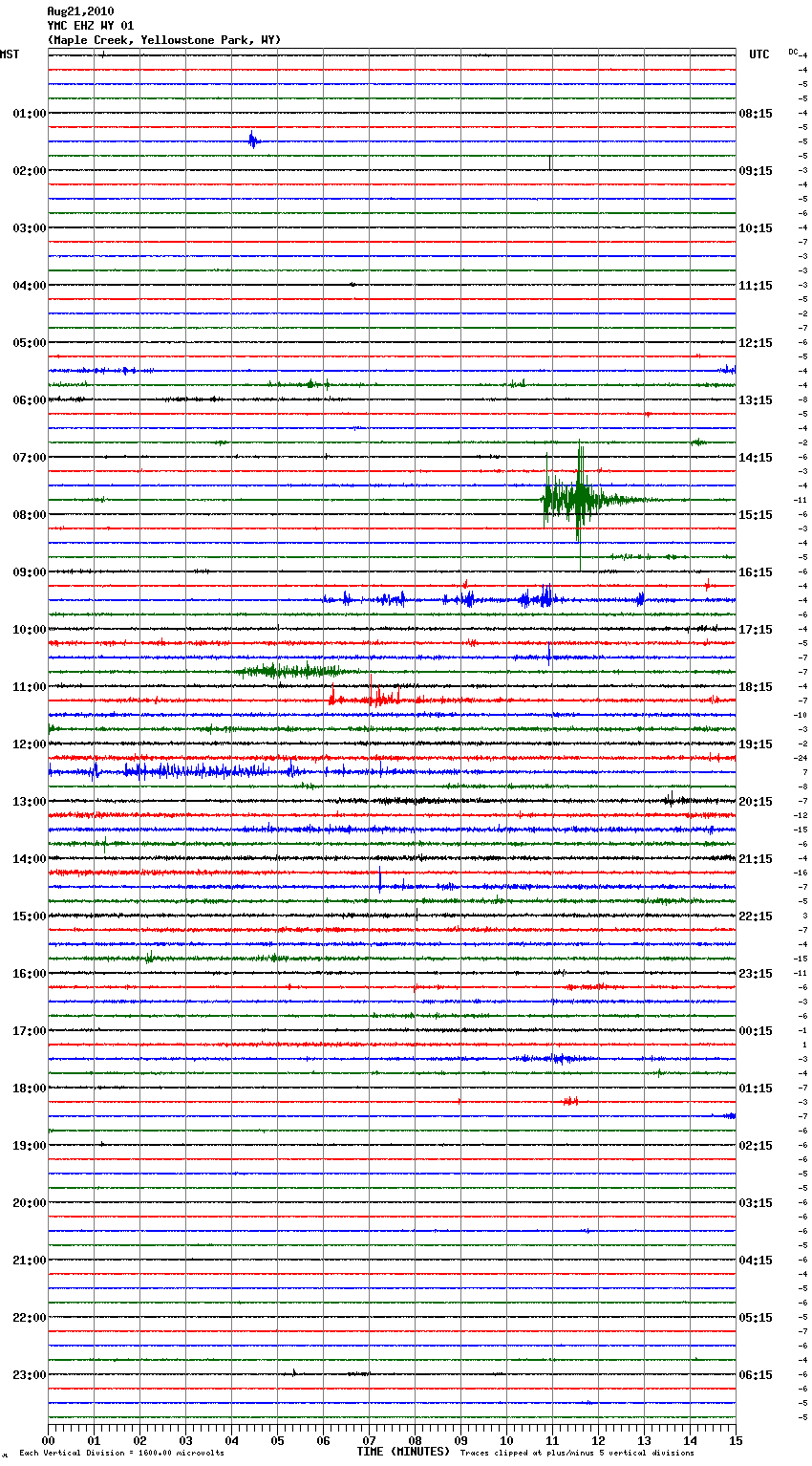Select the '19:00' MST hour label
The image size is (812, 1466).
[x=30, y=1146]
